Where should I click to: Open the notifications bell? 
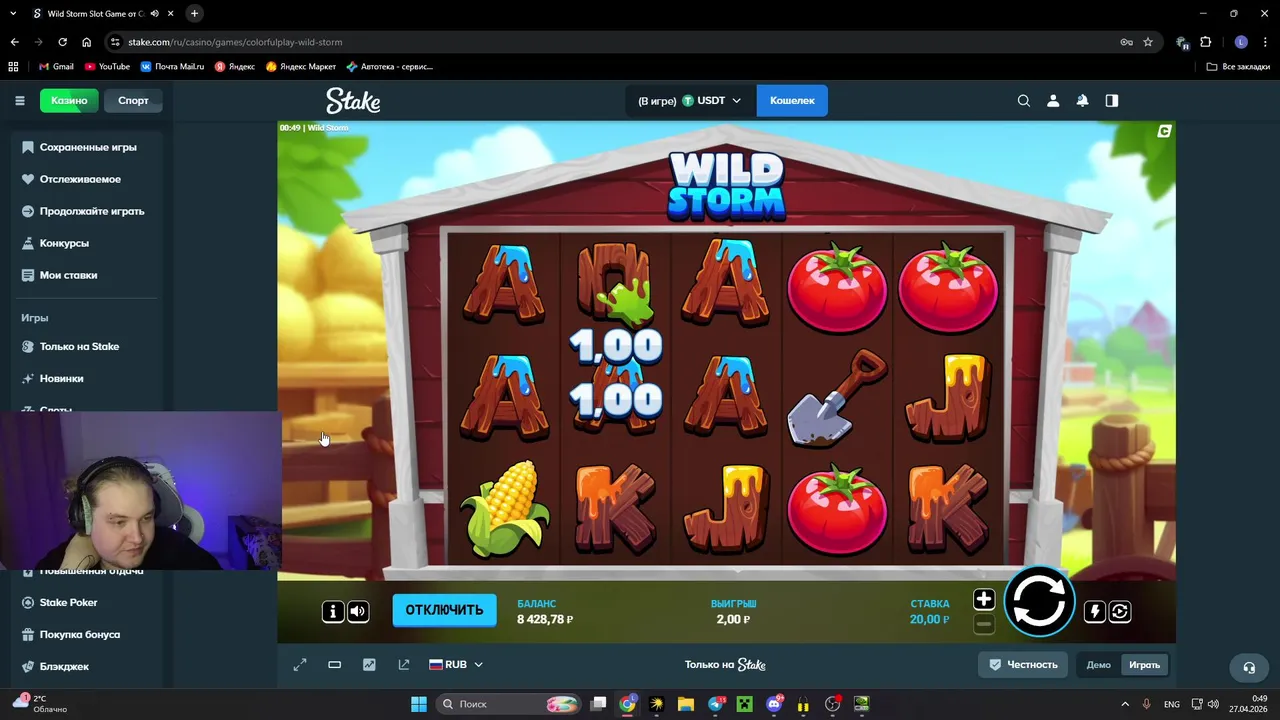[1082, 100]
